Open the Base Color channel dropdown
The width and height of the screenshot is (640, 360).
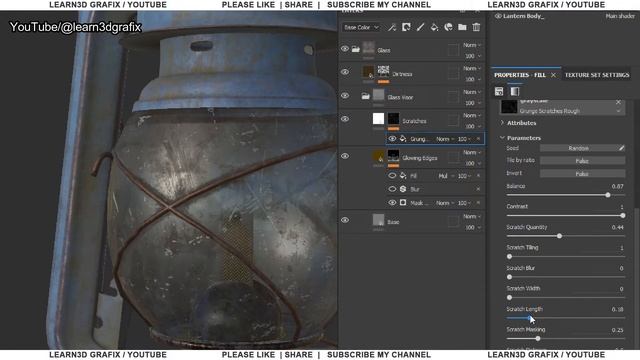(x=361, y=27)
